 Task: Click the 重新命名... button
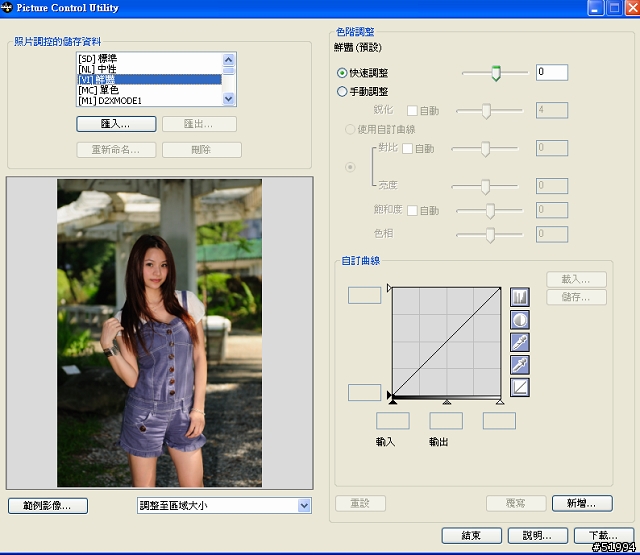coord(116,150)
